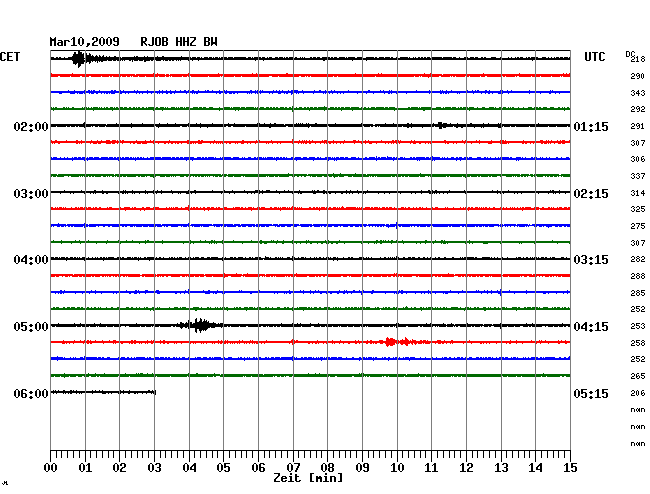The image size is (650, 494).
Task: Click the small event on the 02:00 trace
Action: (442, 125)
